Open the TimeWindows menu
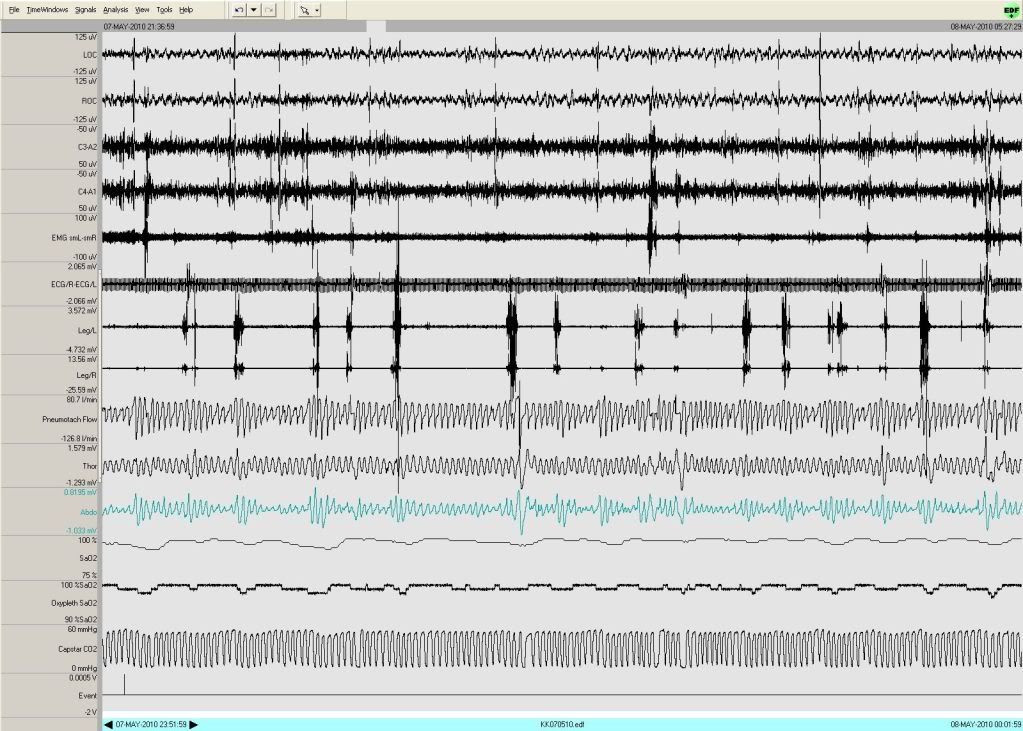 [47, 9]
